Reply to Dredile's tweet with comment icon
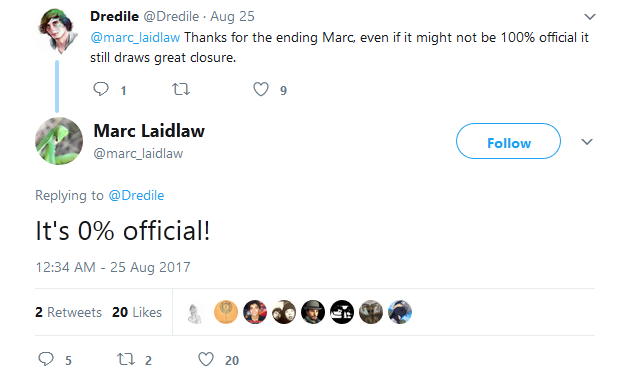Viewport: 626px width, 385px height. (101, 89)
